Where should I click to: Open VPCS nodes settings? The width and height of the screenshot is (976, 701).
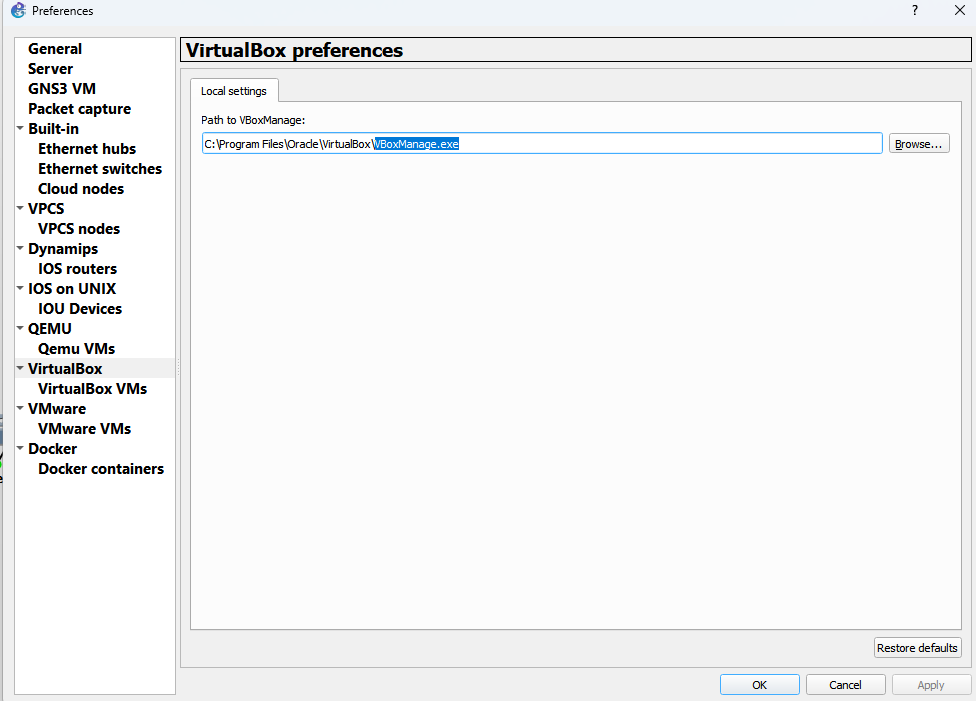click(x=78, y=228)
